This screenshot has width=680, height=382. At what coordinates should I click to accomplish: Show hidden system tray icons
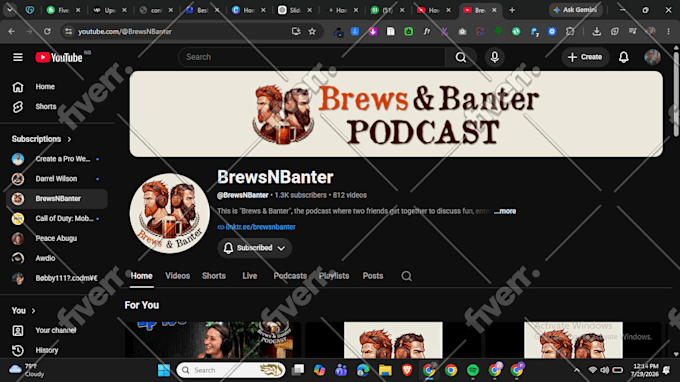coord(577,370)
